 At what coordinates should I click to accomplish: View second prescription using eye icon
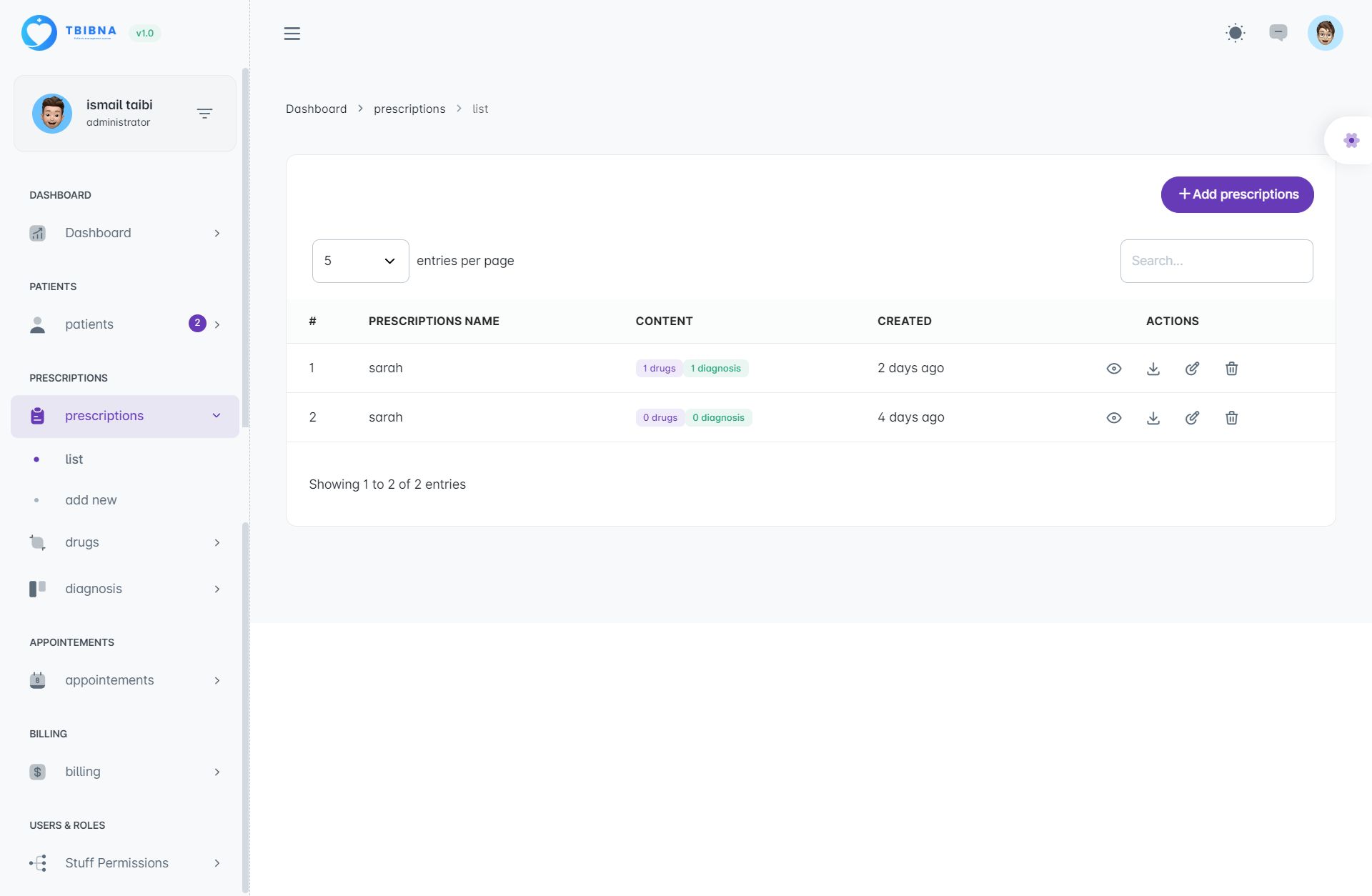[x=1113, y=418]
